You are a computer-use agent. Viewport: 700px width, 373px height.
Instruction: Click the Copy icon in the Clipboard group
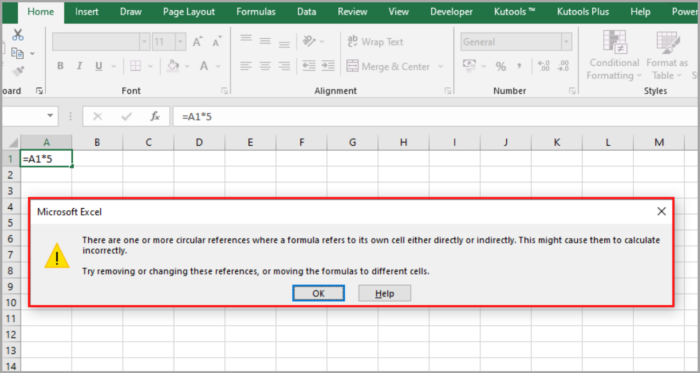click(x=17, y=53)
